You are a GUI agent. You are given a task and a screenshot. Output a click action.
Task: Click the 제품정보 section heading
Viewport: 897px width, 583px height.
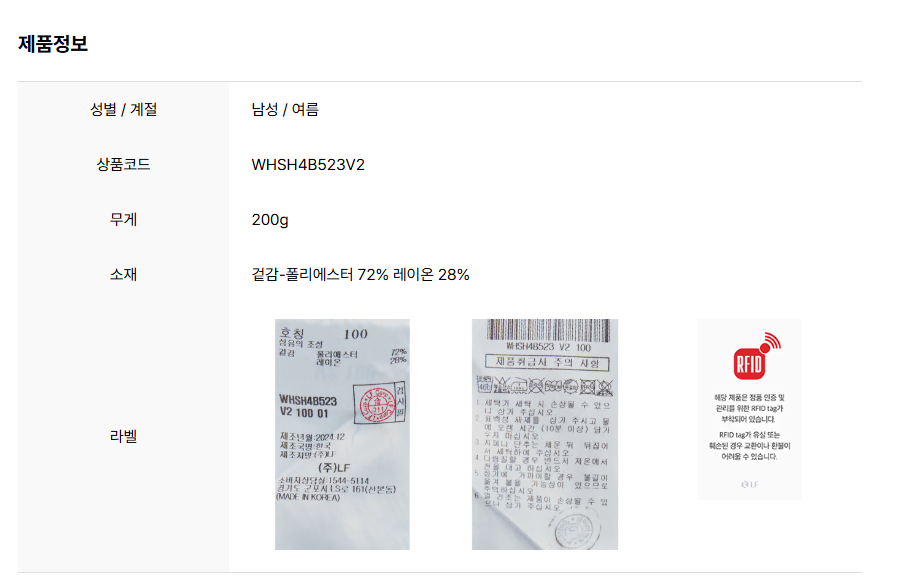53,43
